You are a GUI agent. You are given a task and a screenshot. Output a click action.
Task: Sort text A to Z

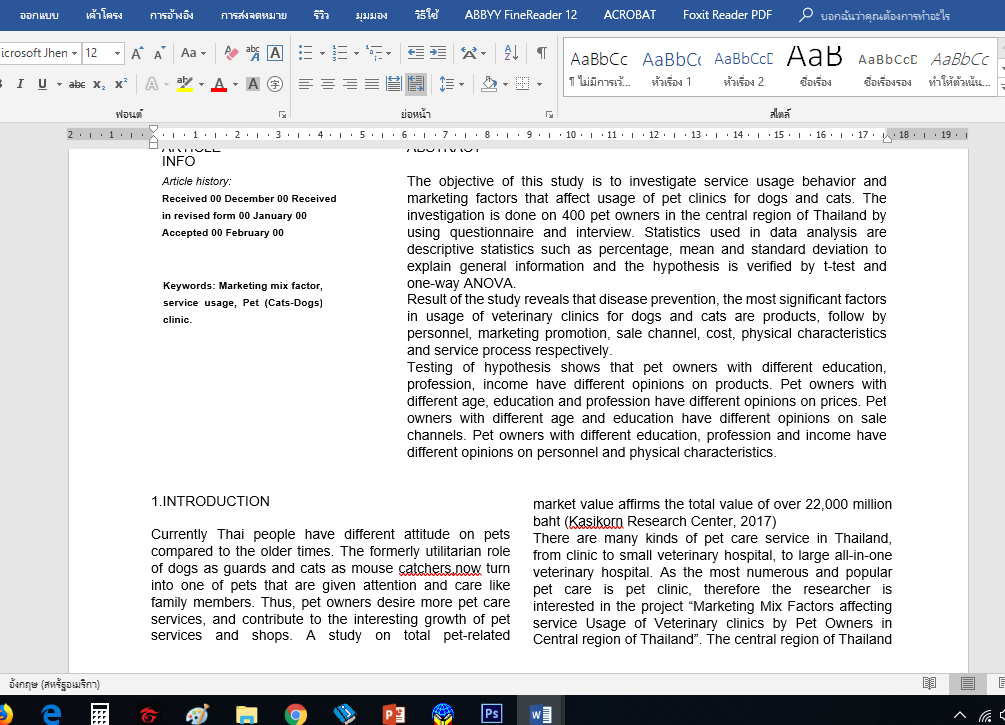(511, 53)
